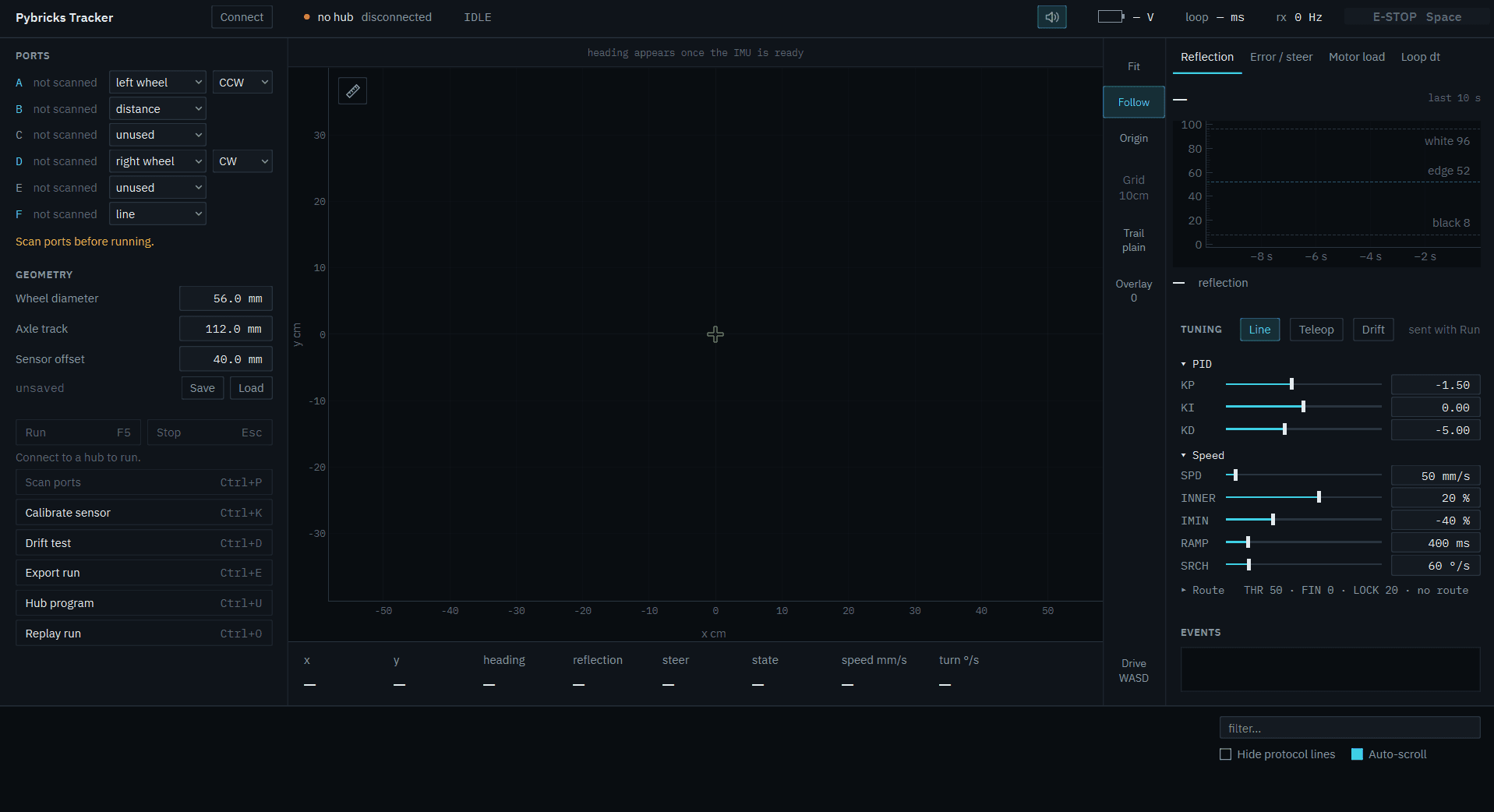Open port A role dropdown
1494x812 pixels.
tap(157, 83)
